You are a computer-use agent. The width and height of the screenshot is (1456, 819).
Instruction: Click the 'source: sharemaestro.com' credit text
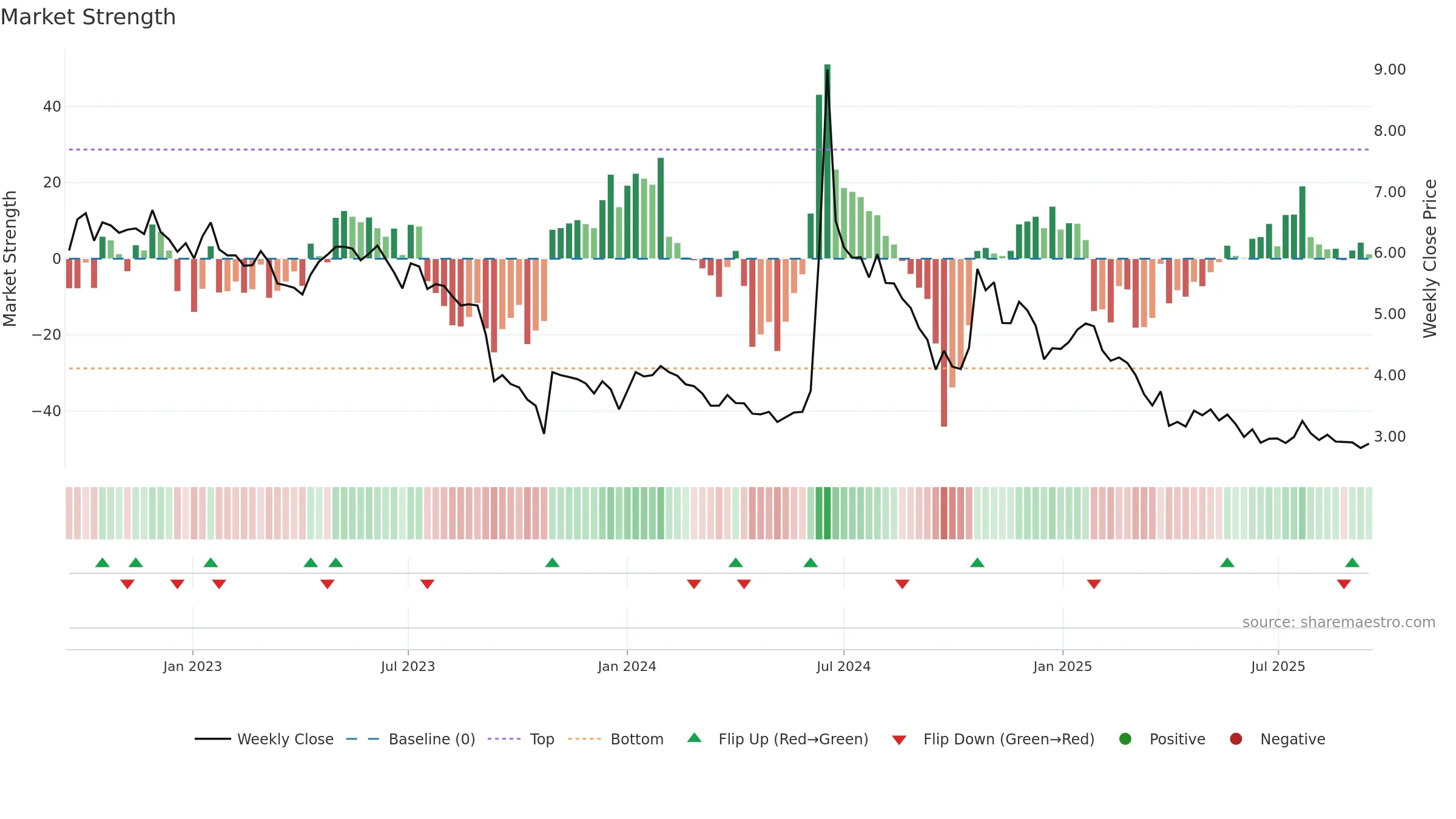coord(1339,622)
